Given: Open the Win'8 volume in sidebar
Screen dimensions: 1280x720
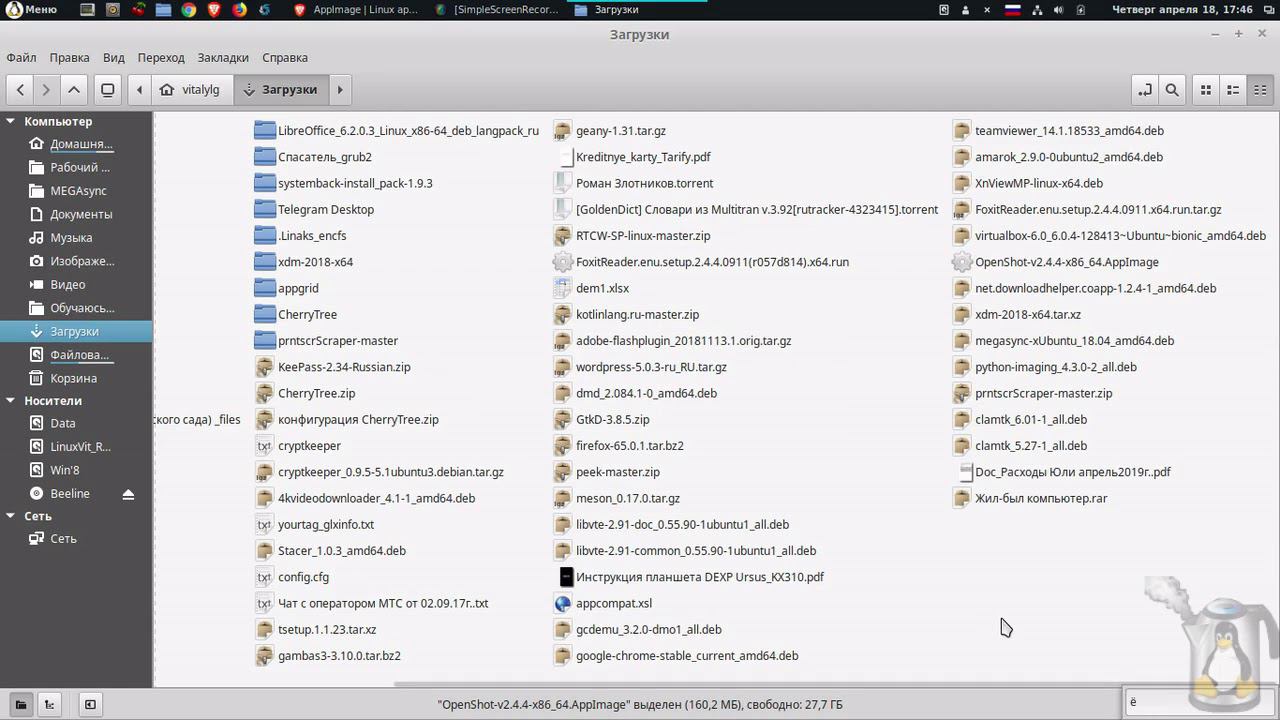Looking at the screenshot, I should click(x=76, y=470).
